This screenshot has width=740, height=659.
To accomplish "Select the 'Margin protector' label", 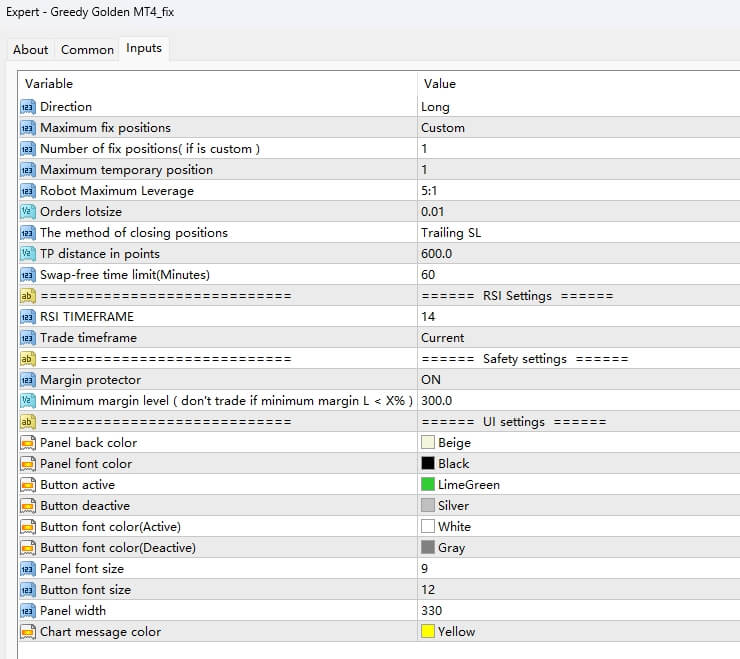I will [91, 380].
